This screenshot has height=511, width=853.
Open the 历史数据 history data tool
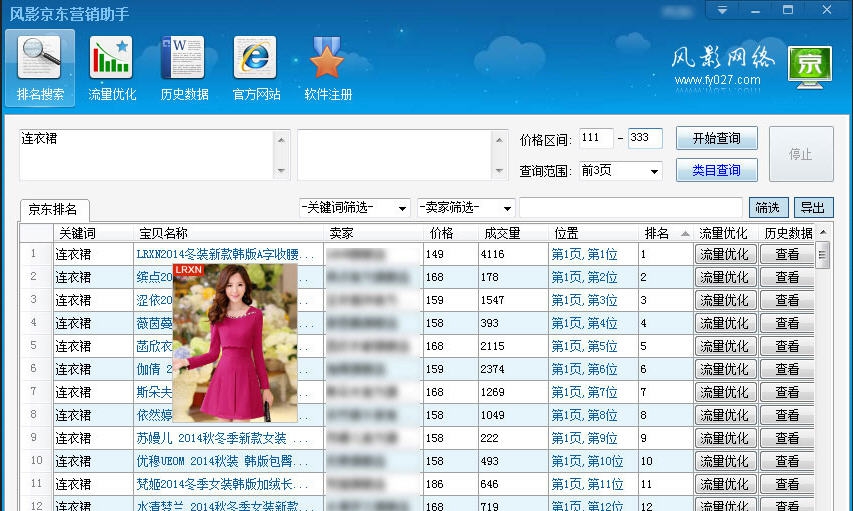(184, 69)
